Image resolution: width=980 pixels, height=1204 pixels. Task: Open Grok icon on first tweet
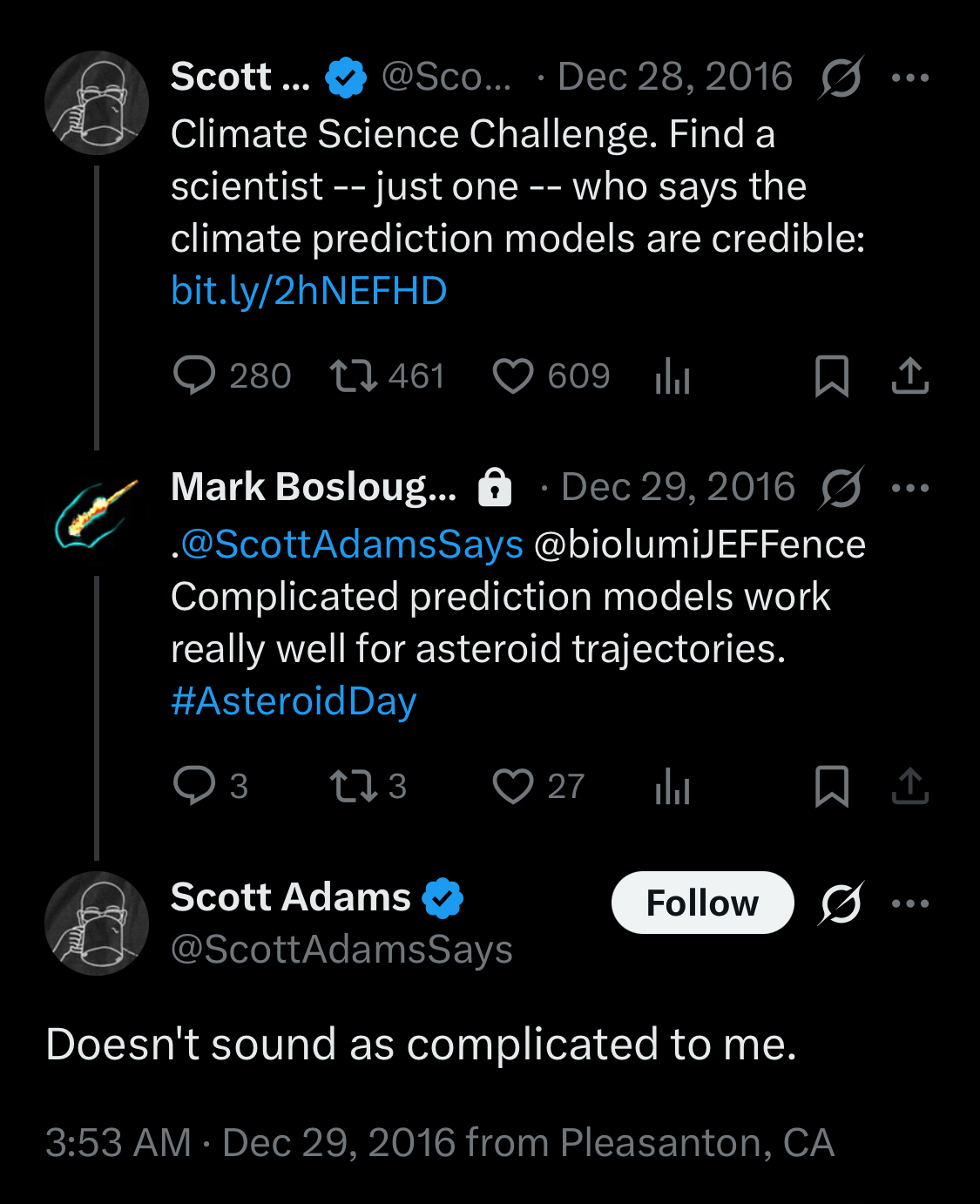[841, 78]
